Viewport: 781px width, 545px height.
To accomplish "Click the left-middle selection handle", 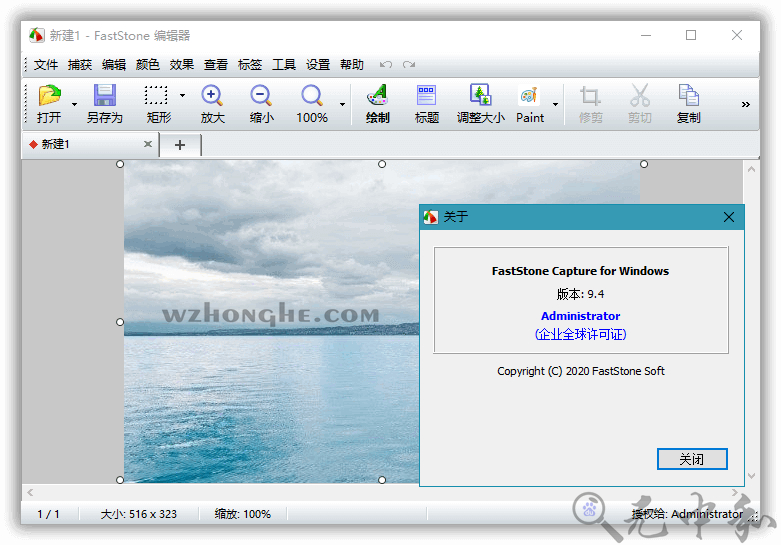I will pyautogui.click(x=120, y=322).
